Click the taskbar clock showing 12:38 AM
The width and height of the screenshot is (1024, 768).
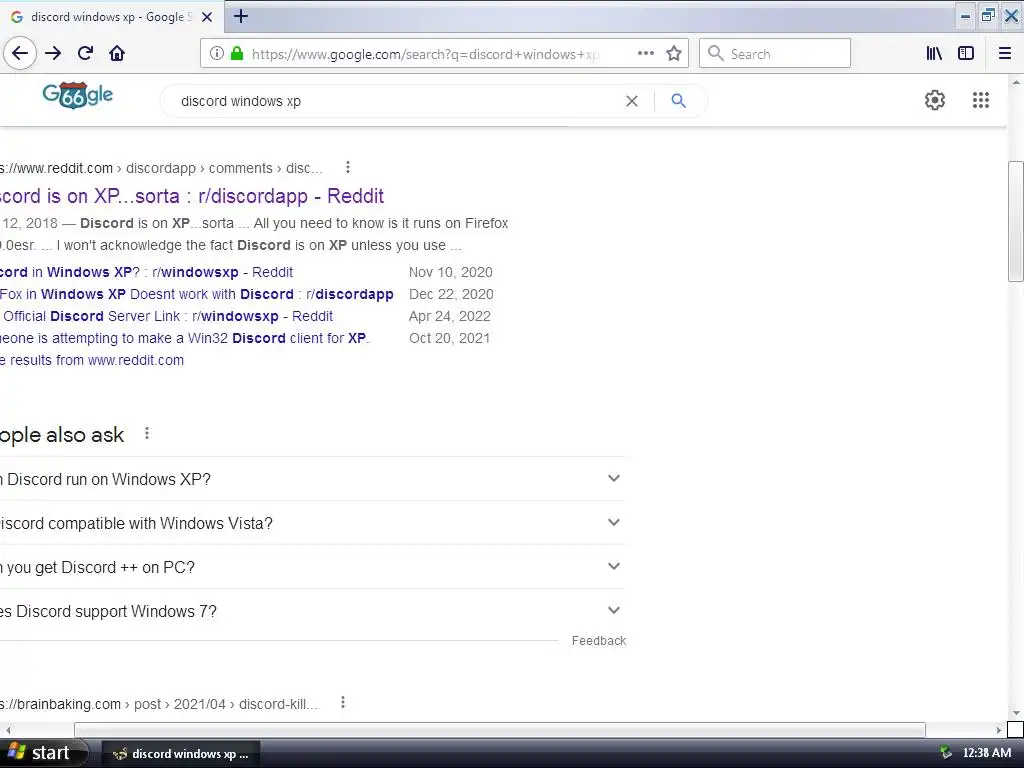tap(987, 753)
